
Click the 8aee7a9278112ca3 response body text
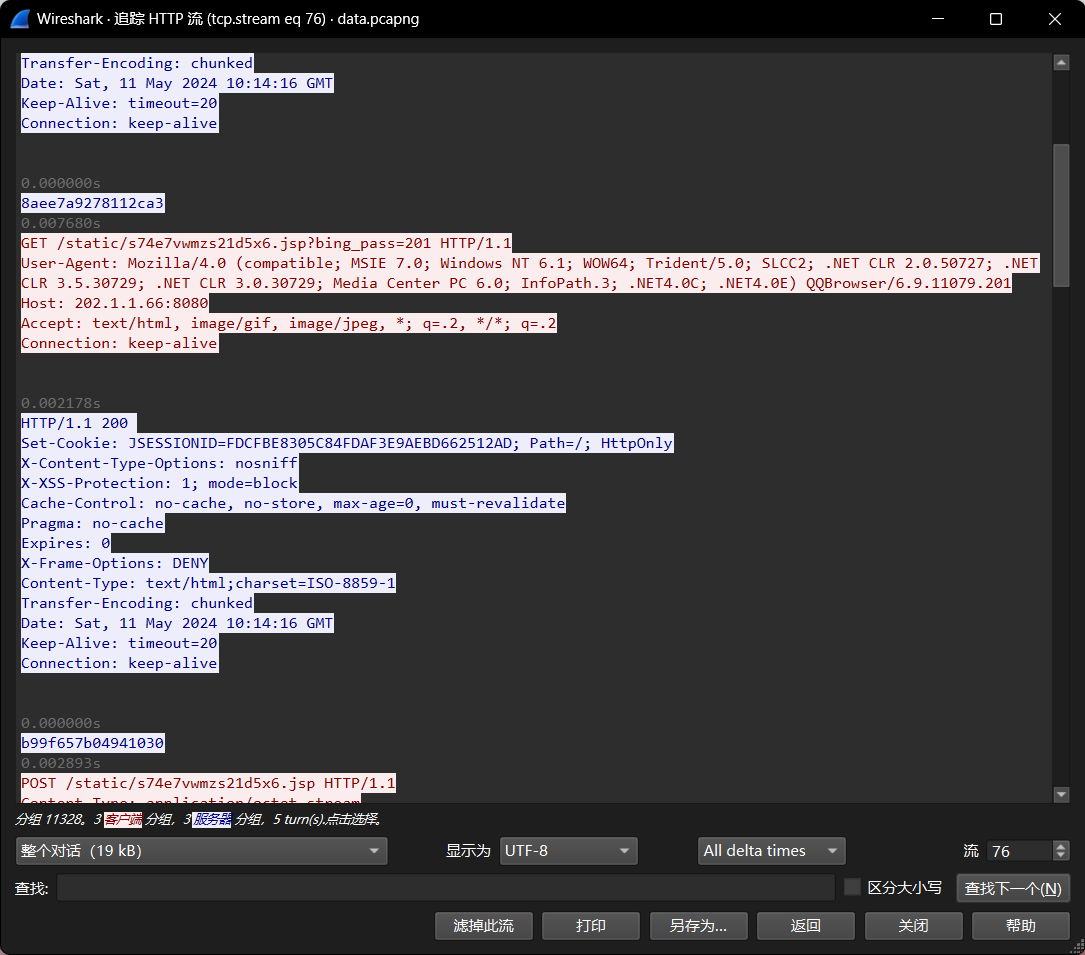93,203
